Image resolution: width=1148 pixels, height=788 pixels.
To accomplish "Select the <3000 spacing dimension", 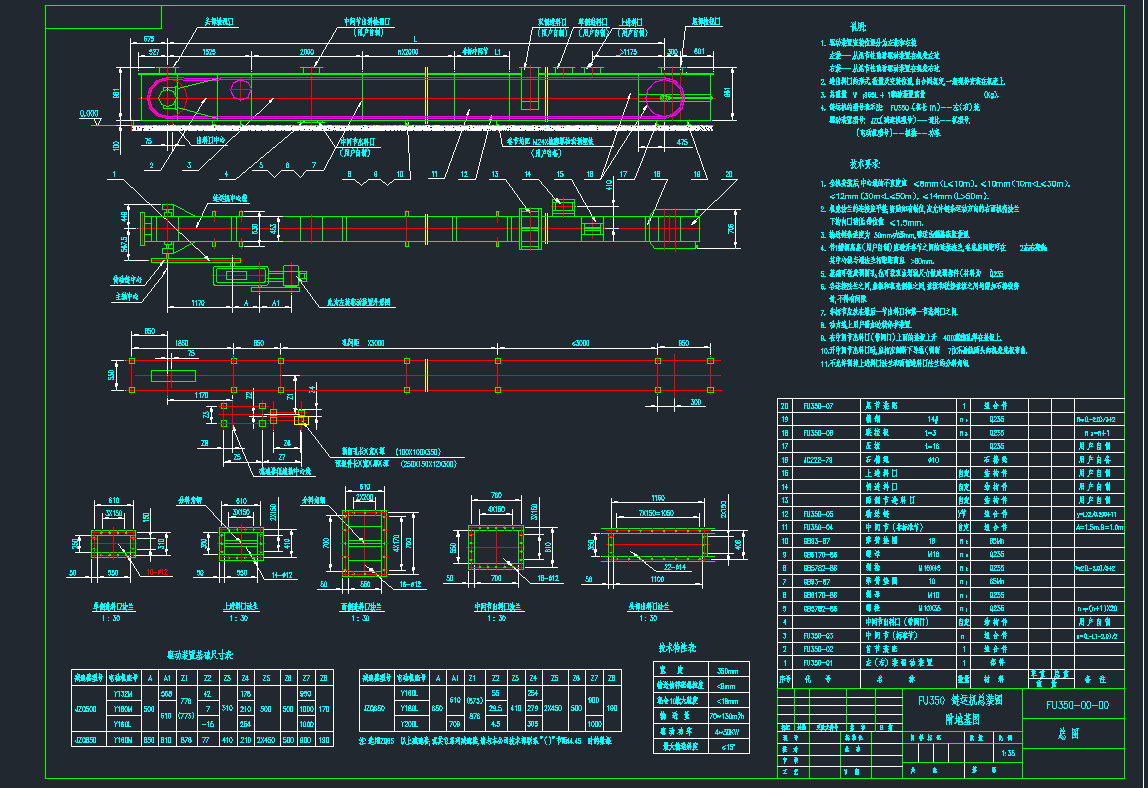I will point(580,343).
